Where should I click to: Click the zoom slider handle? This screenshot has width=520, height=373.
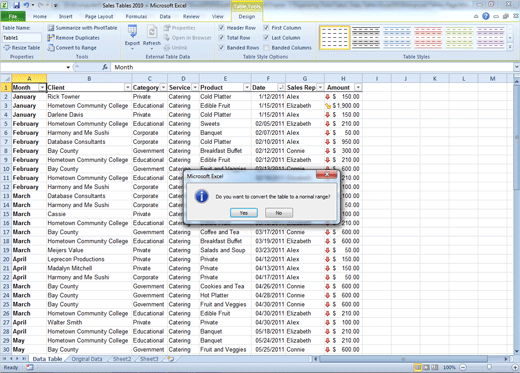click(489, 367)
